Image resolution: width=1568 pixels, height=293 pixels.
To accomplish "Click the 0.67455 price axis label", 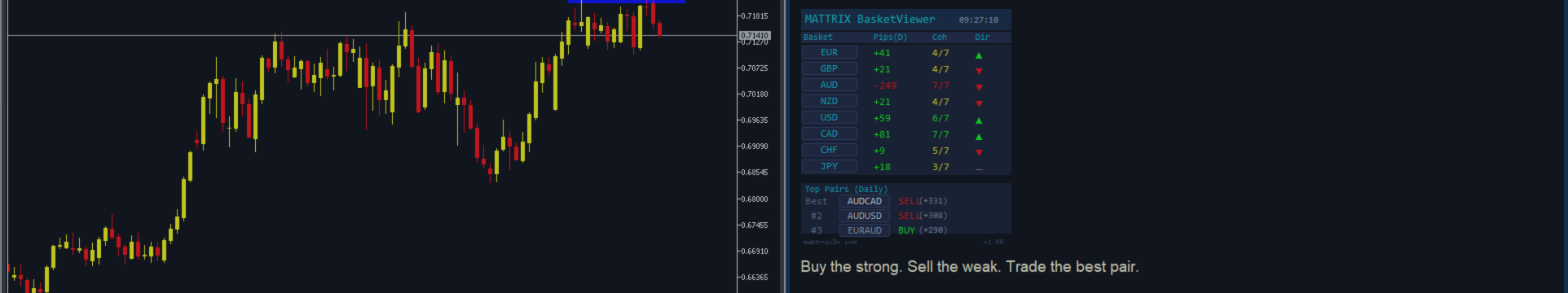I will tap(754, 225).
